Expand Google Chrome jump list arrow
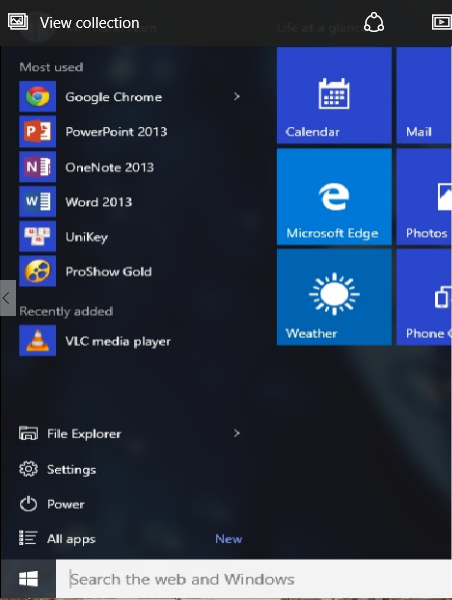The width and height of the screenshot is (452, 600). click(237, 96)
